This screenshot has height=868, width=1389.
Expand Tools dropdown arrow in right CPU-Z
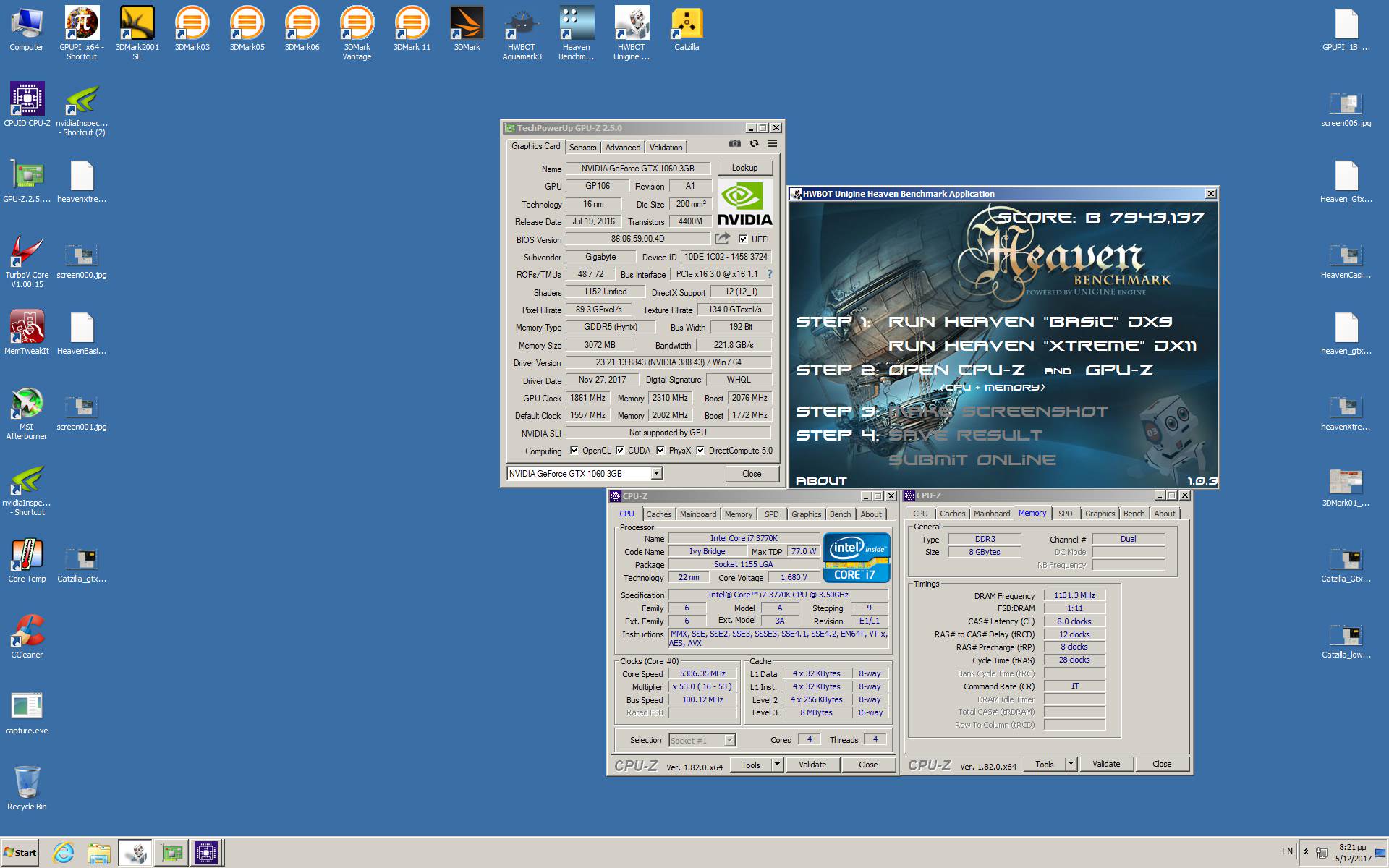(1071, 764)
